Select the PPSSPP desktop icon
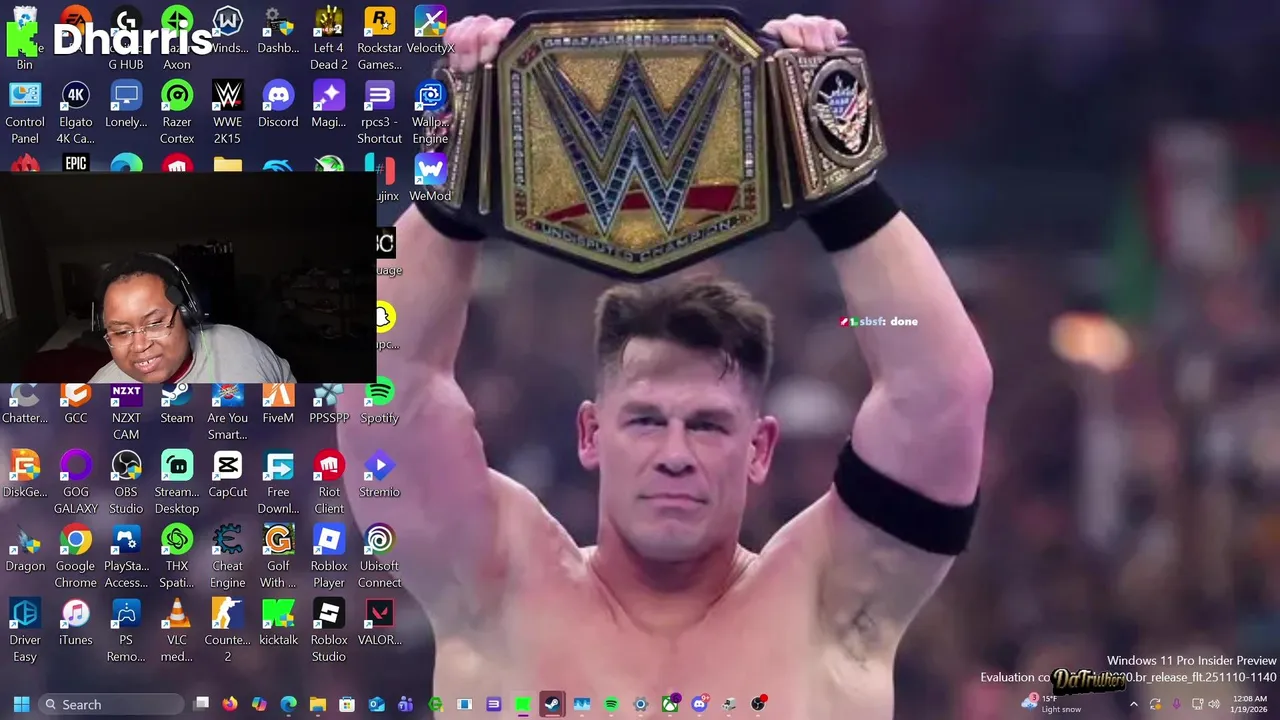 pos(329,402)
